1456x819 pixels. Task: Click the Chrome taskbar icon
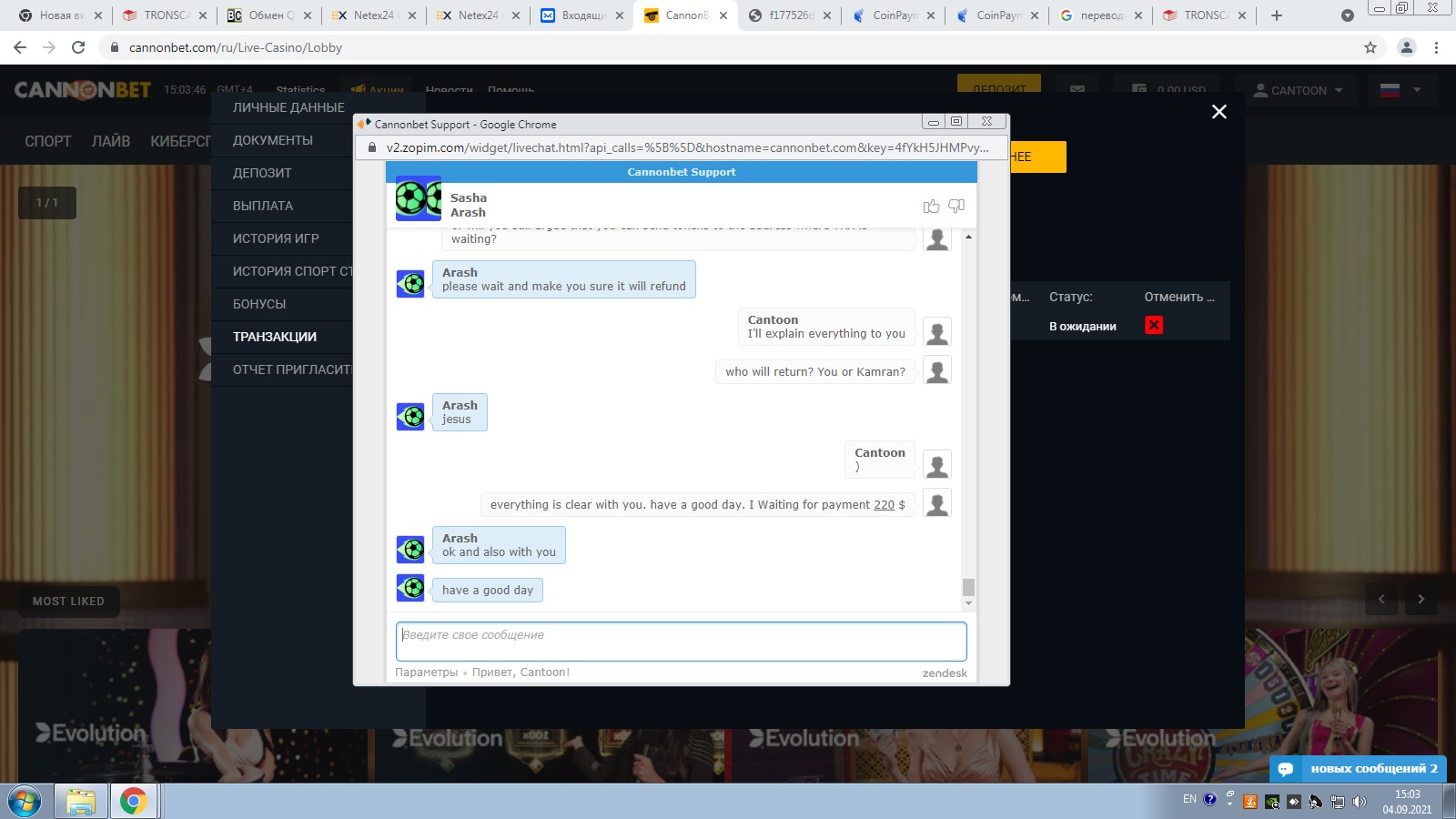[x=134, y=802]
